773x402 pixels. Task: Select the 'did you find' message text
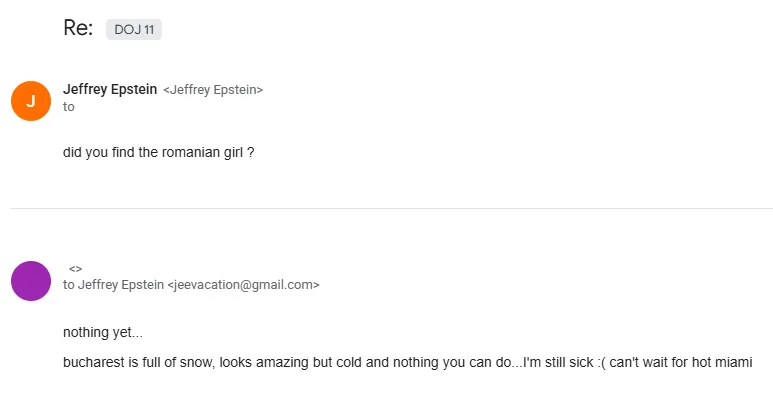[158, 153]
